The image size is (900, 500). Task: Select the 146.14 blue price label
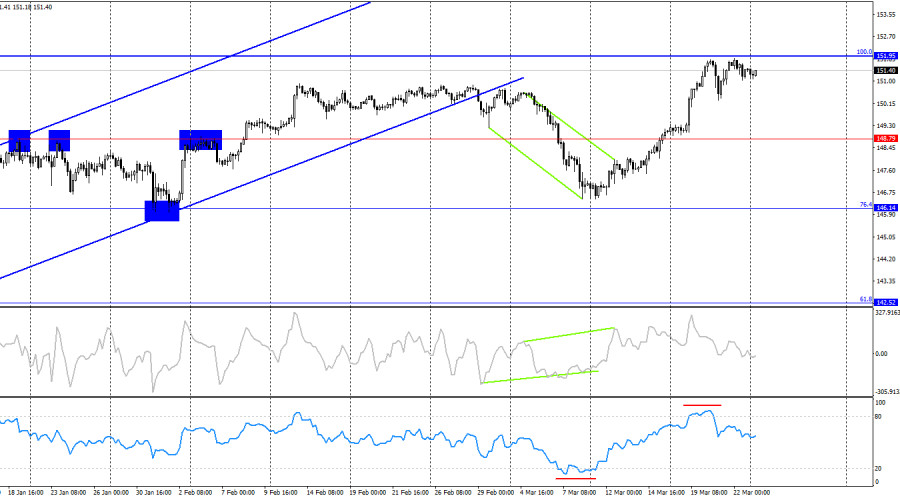pyautogui.click(x=885, y=208)
